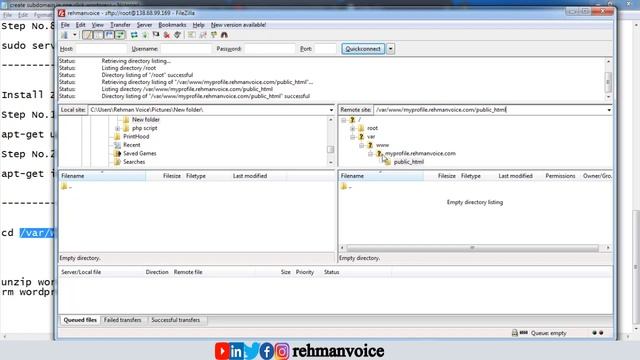Cancel the current operation icon
The height and width of the screenshot is (360, 640).
(x=156, y=35)
